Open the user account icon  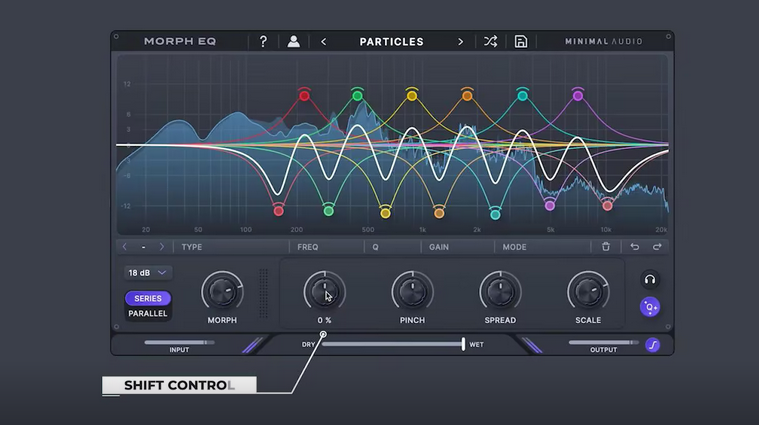click(x=293, y=42)
